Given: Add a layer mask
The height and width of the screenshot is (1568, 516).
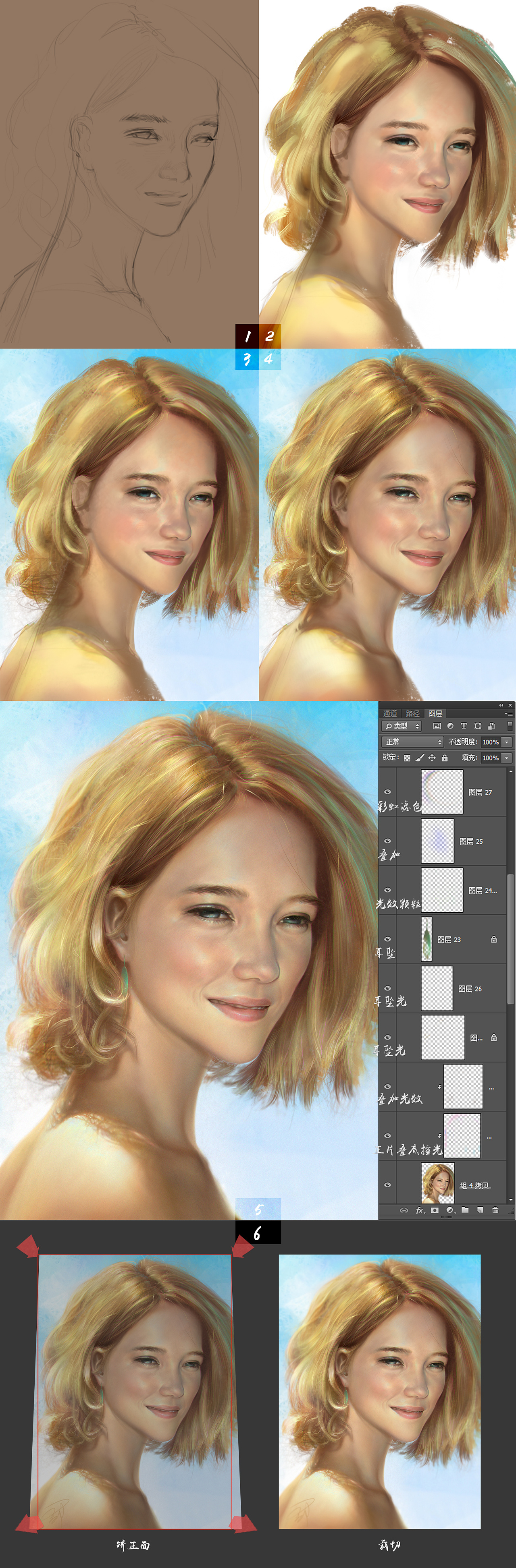Looking at the screenshot, I should (434, 1210).
